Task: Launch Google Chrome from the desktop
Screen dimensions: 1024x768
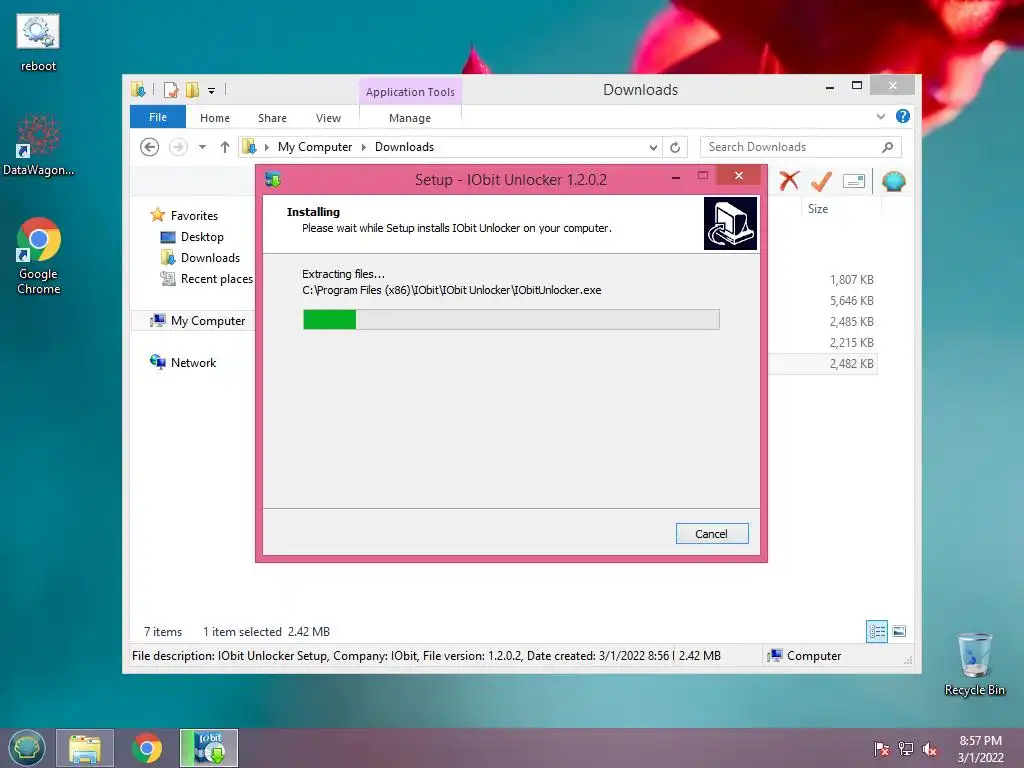Action: (38, 256)
